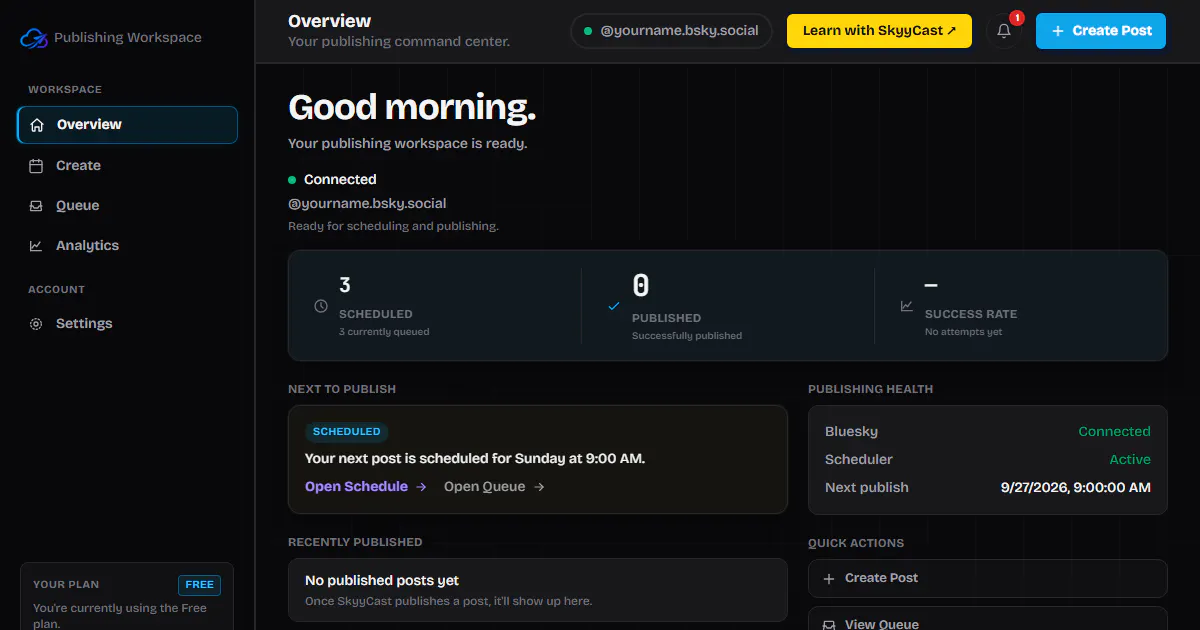The width and height of the screenshot is (1200, 630).
Task: Click the clock icon beside Scheduled stat
Action: pyautogui.click(x=321, y=306)
